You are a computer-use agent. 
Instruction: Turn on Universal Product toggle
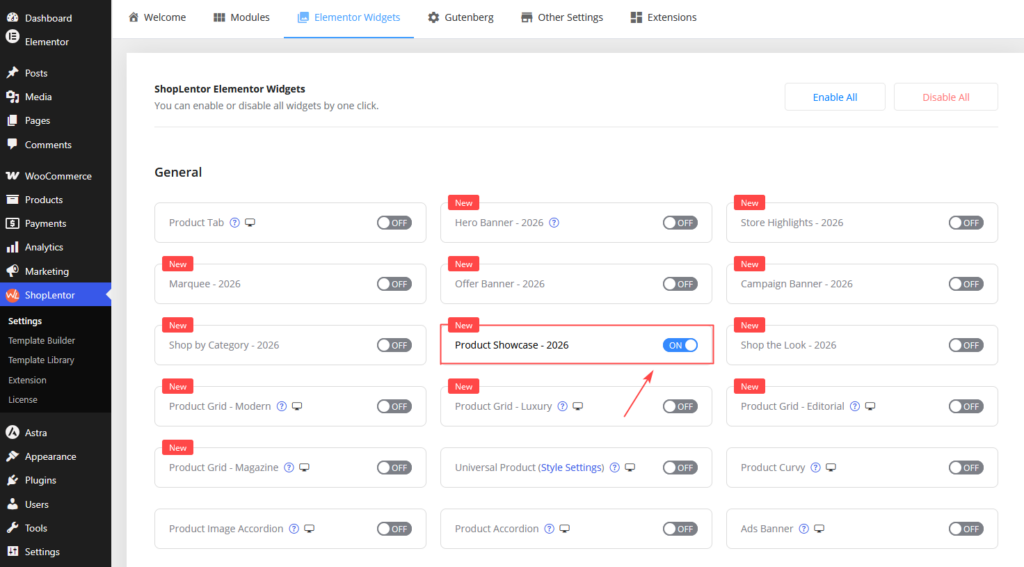(680, 468)
